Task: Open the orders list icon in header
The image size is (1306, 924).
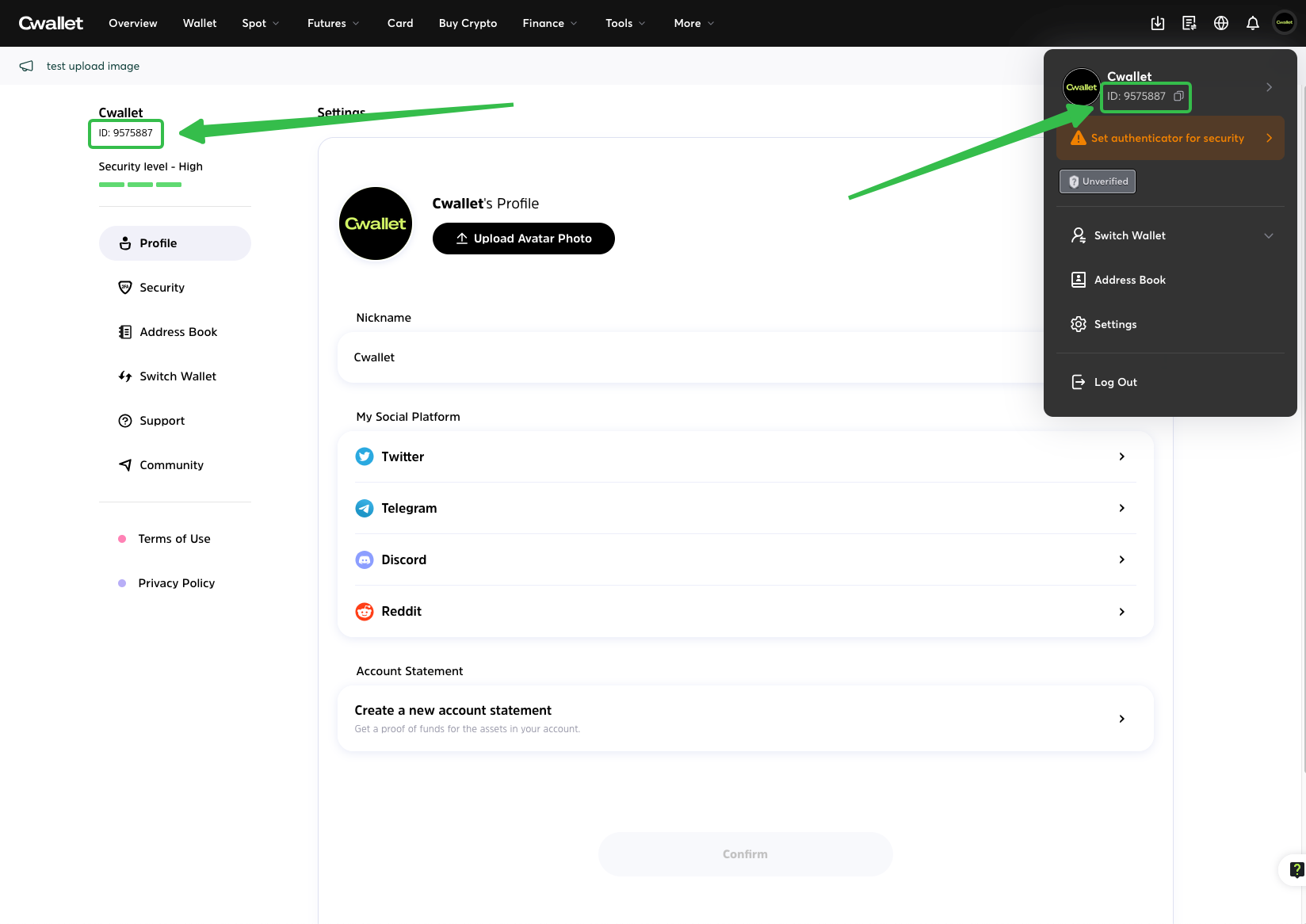Action: 1189,23
